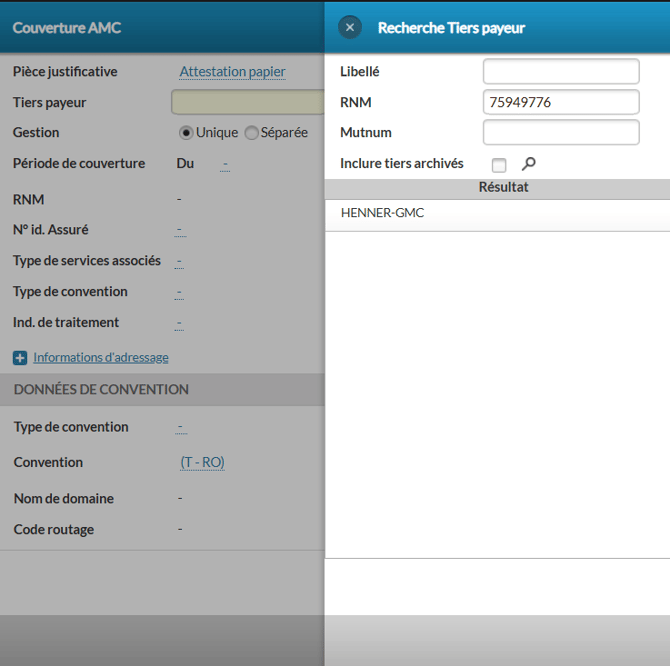Screen dimensions: 670x666
Task: Select the Unique gestion radio button
Action: pos(186,133)
